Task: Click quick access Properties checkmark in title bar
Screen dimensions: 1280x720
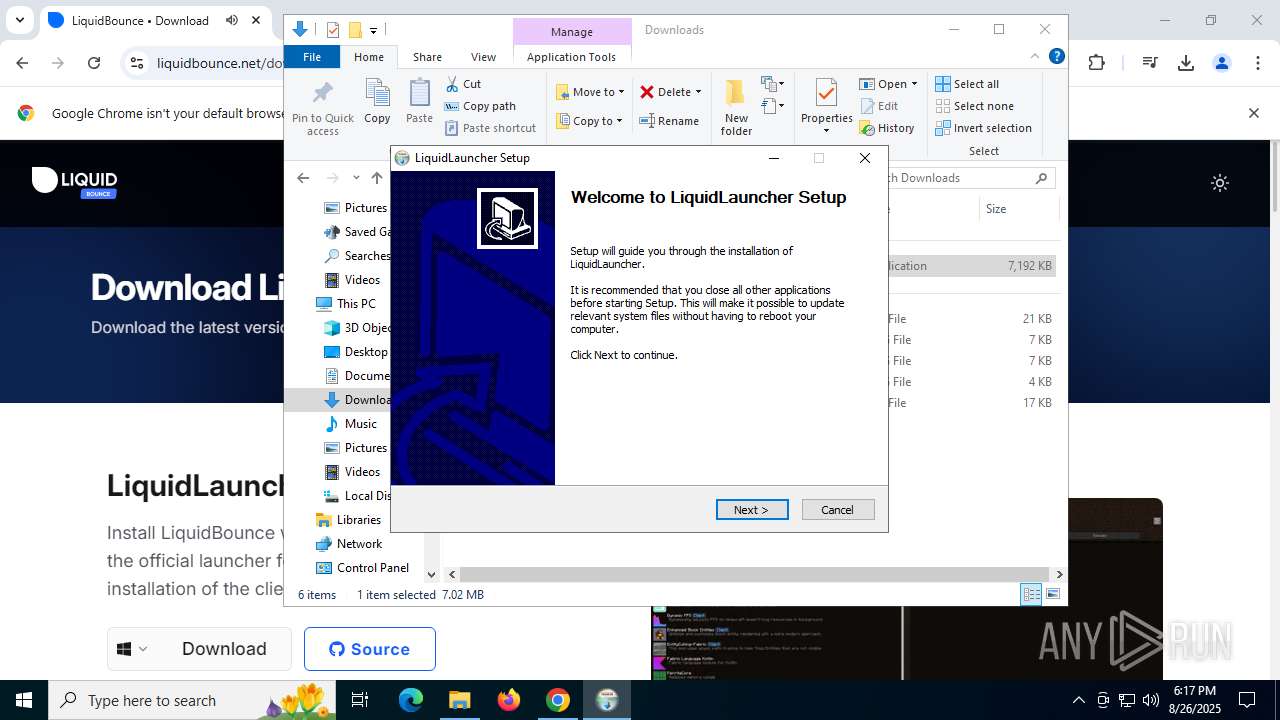Action: pyautogui.click(x=333, y=30)
